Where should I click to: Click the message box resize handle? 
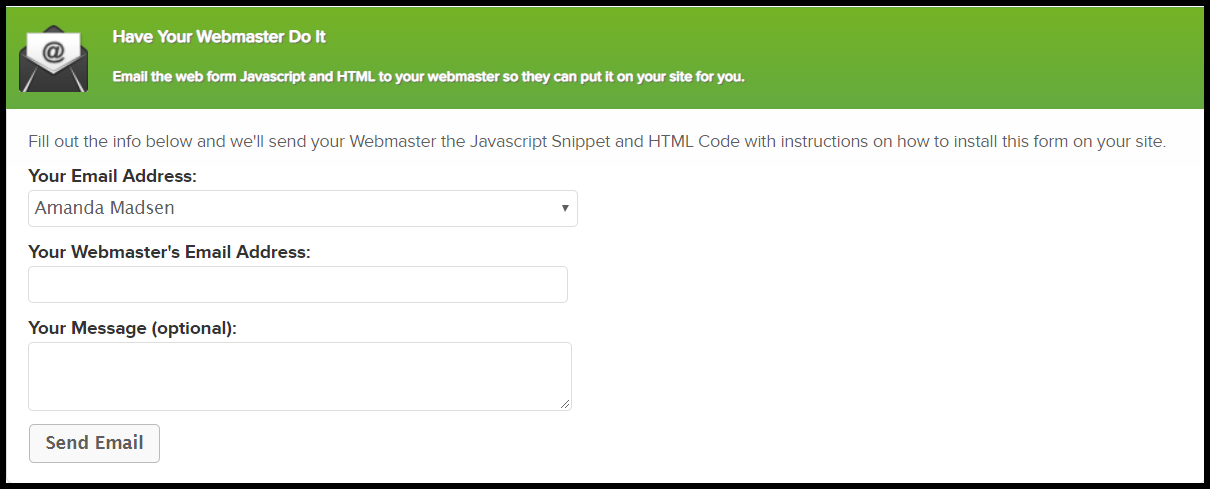click(x=565, y=403)
